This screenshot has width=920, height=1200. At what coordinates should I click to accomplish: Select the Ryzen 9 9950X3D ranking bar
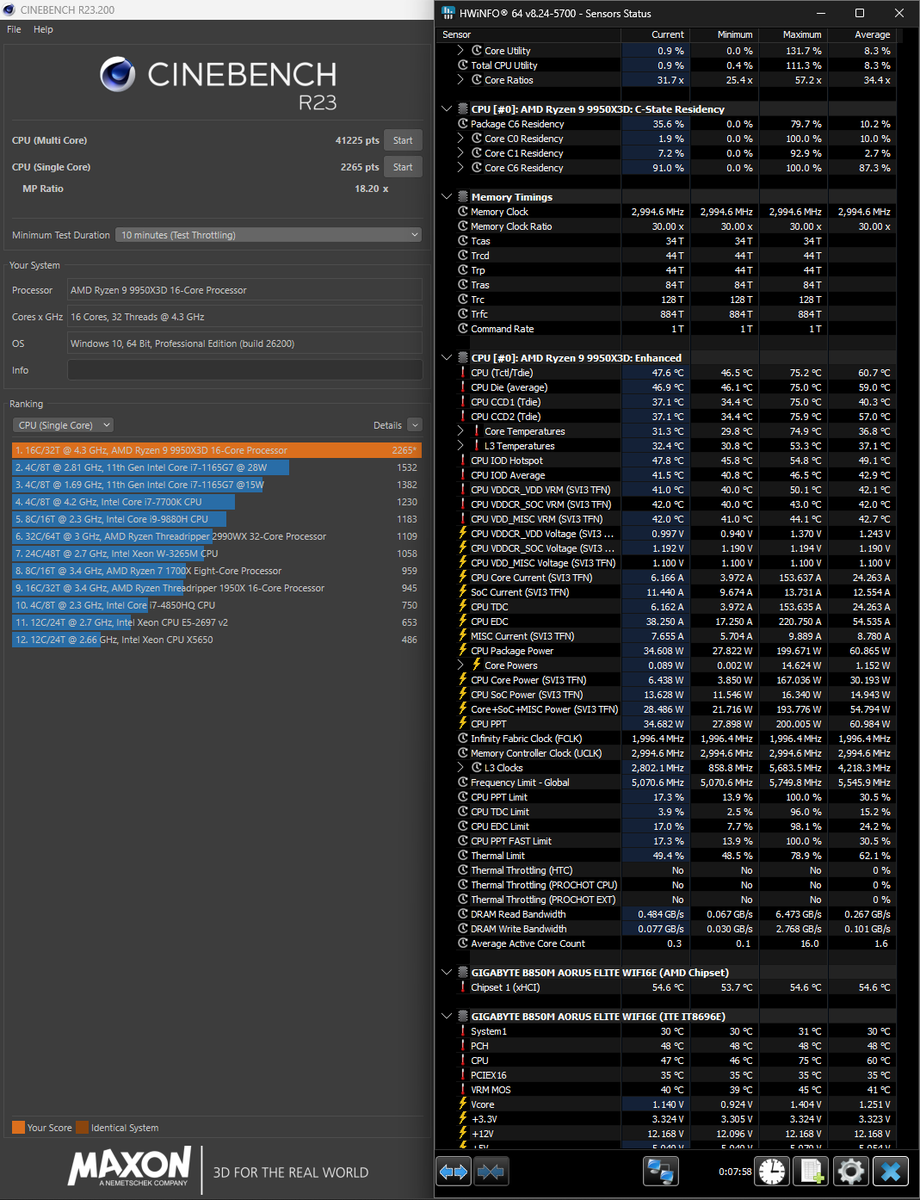217,450
